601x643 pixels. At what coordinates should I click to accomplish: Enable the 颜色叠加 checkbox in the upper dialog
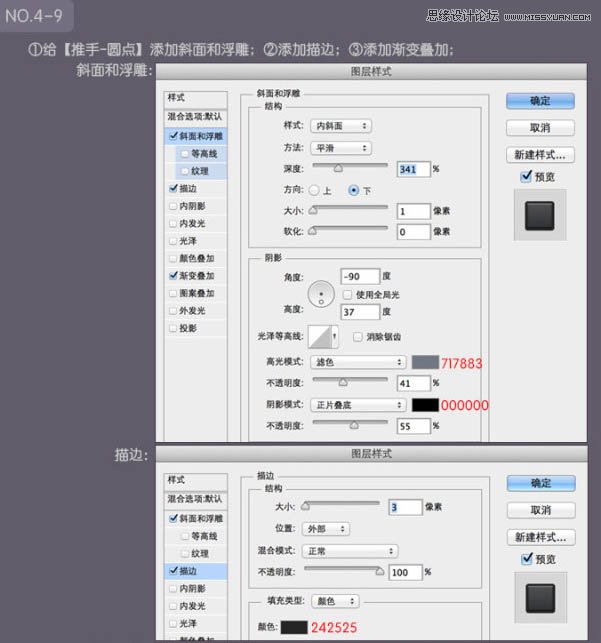pyautogui.click(x=173, y=258)
